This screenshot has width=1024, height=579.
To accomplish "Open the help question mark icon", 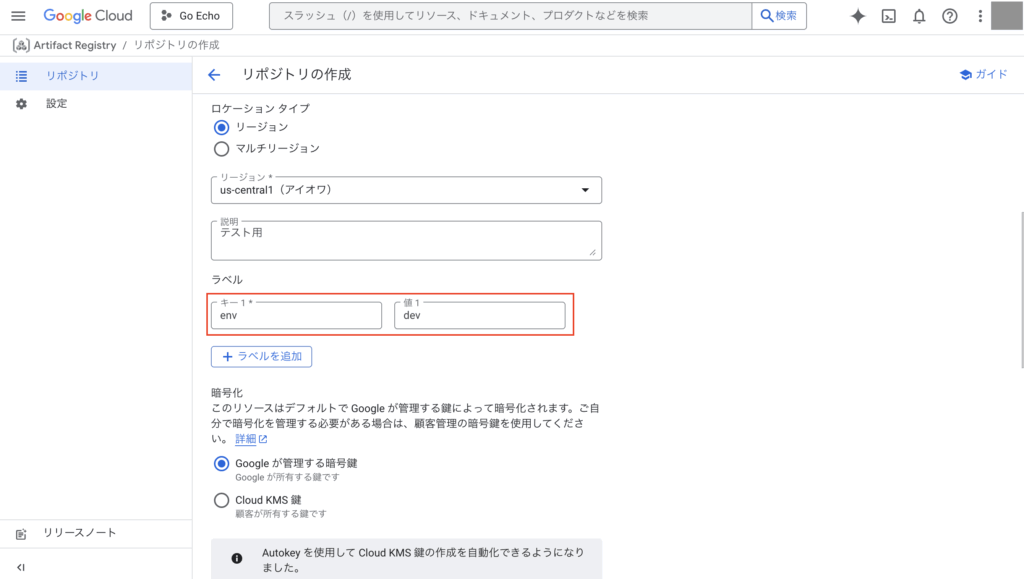I will 949,16.
